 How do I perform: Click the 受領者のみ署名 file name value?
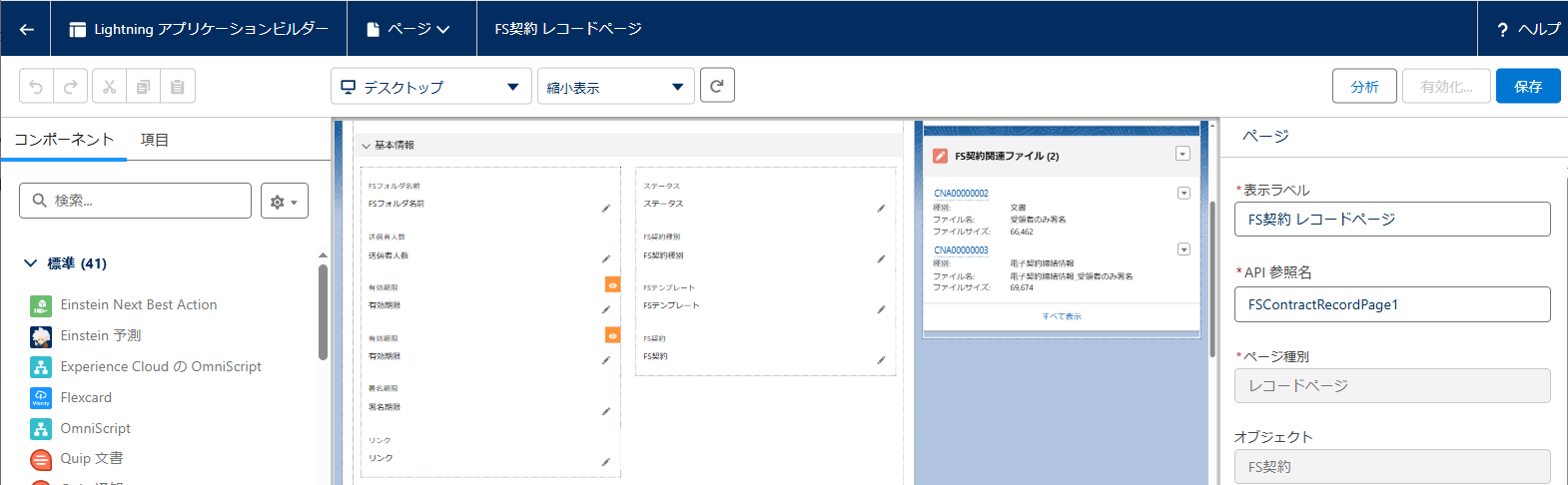pos(1038,220)
